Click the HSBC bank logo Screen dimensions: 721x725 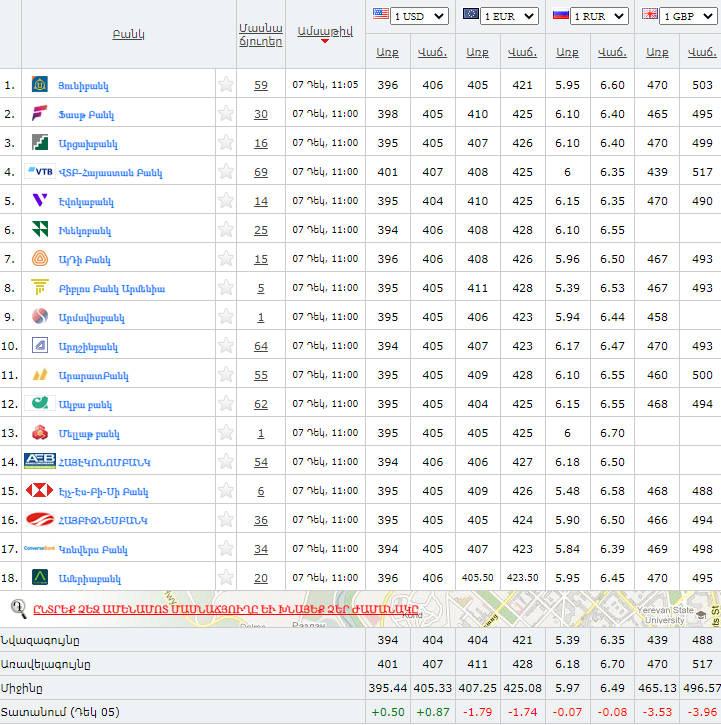pyautogui.click(x=40, y=490)
